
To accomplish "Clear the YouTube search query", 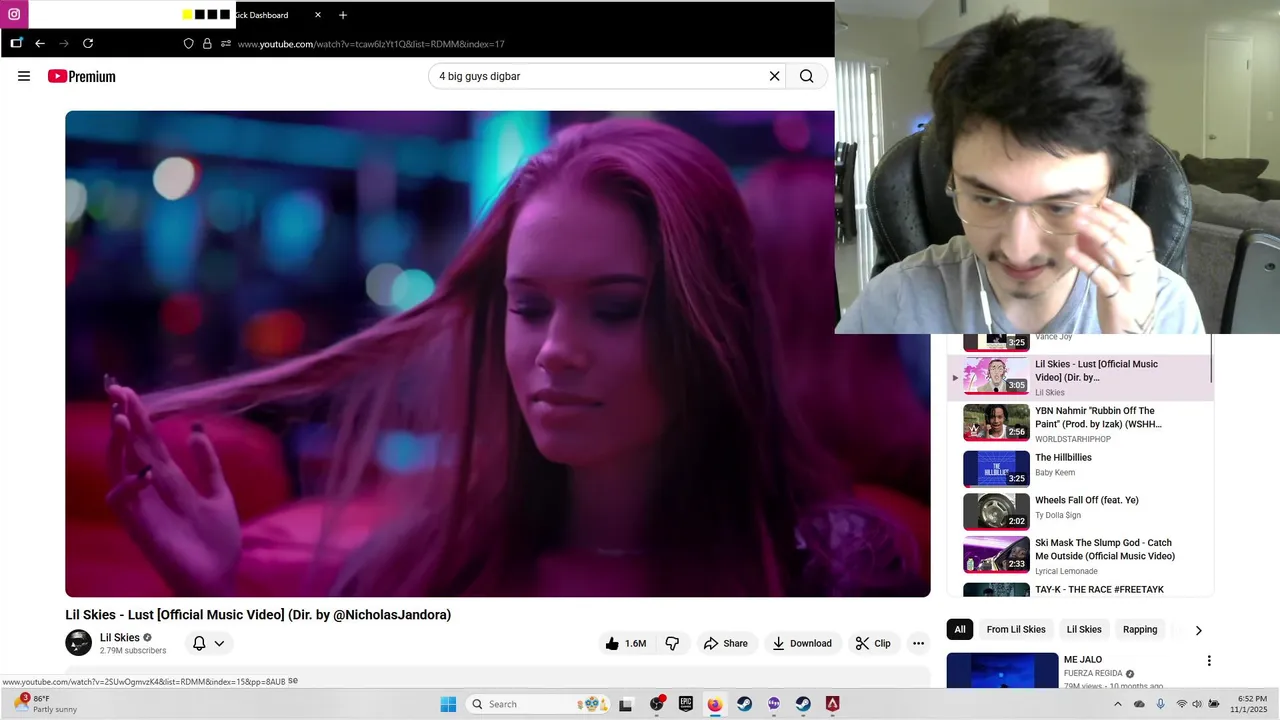I will (774, 76).
